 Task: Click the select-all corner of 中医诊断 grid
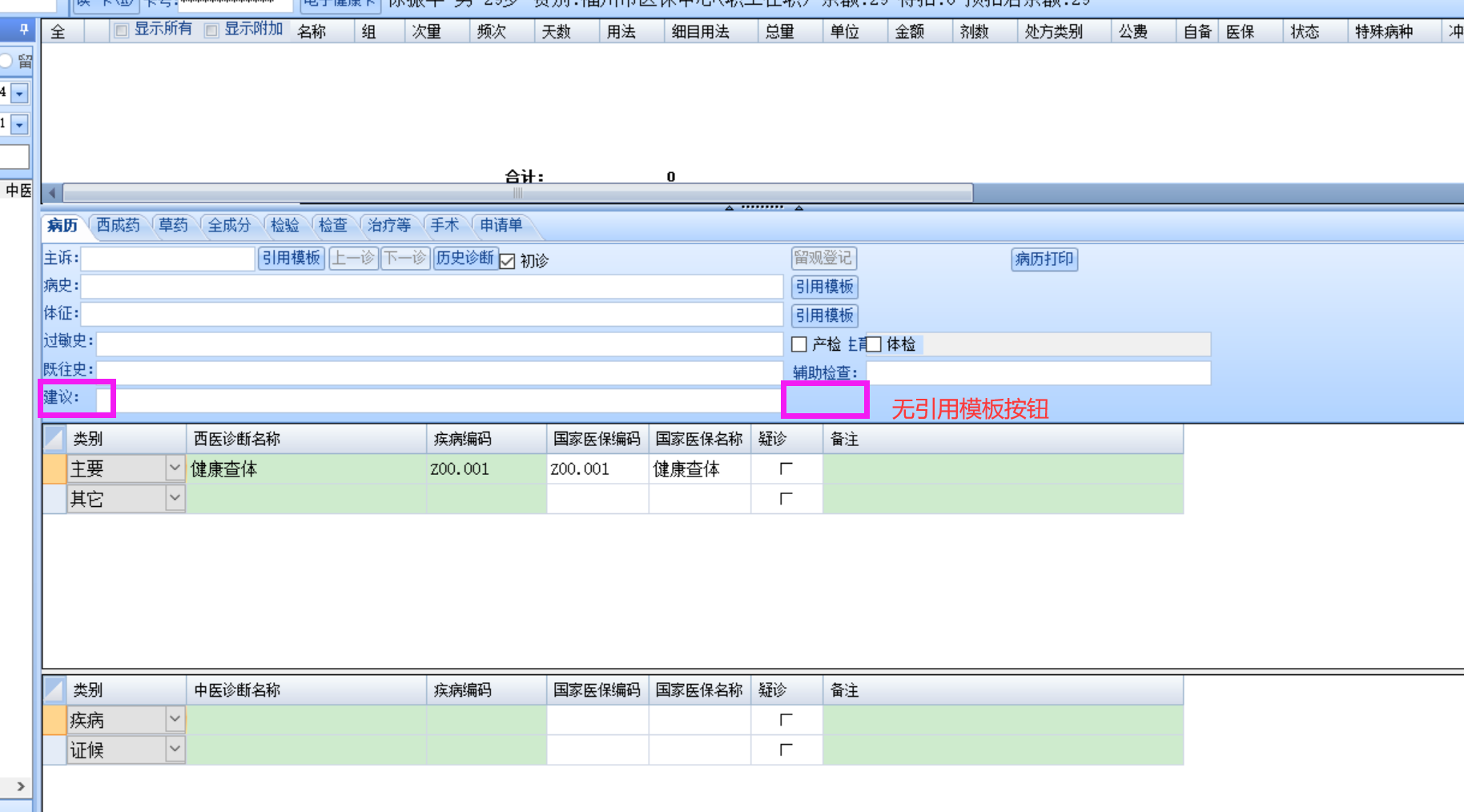(54, 689)
